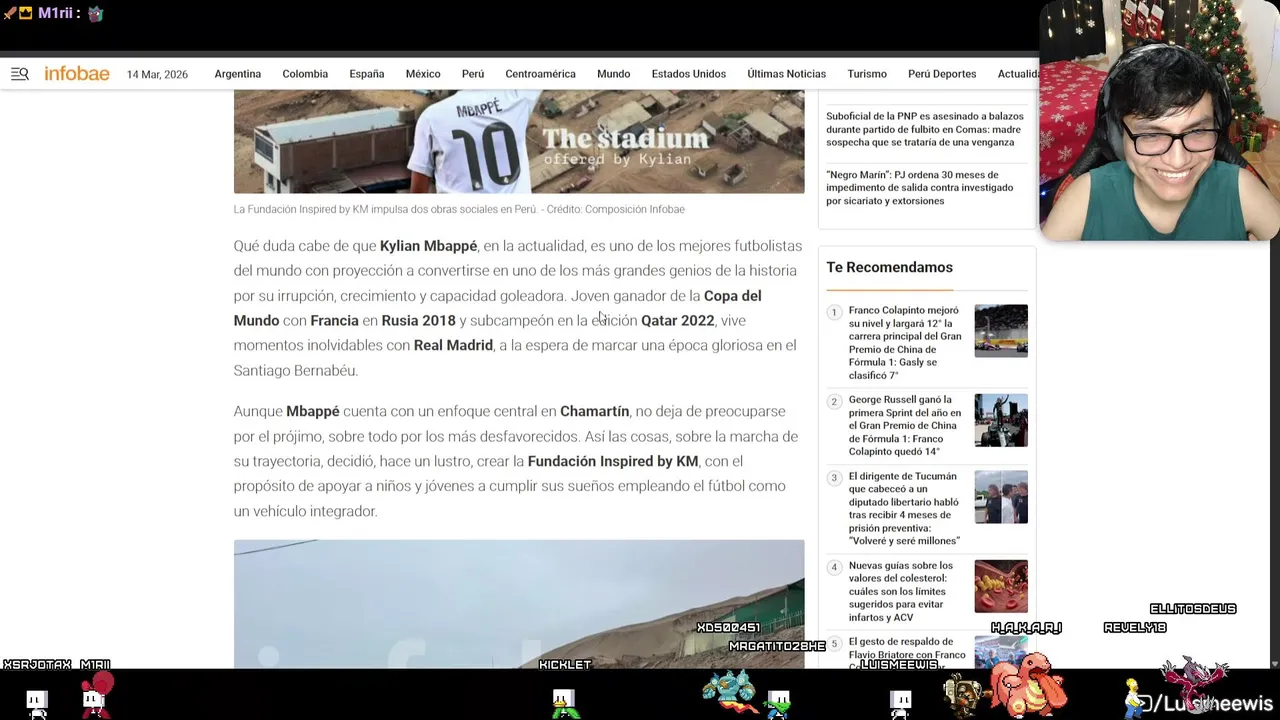The width and height of the screenshot is (1280, 720).
Task: Open the Argentina section
Action: pyautogui.click(x=237, y=74)
